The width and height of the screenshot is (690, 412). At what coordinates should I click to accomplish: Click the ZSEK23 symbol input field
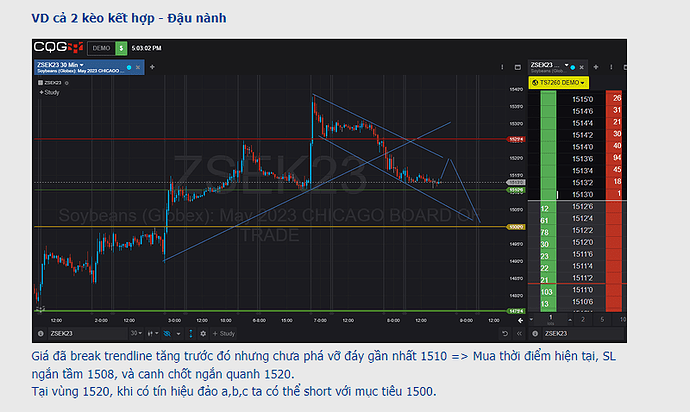point(87,334)
